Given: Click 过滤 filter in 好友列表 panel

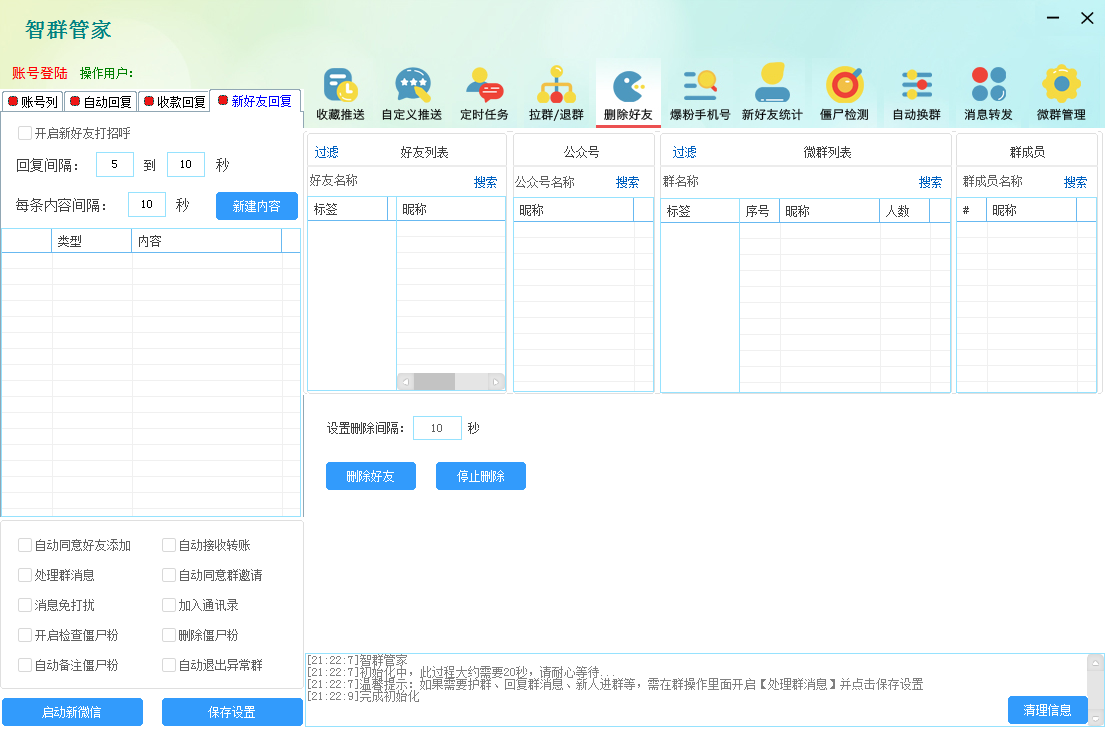Looking at the screenshot, I should (x=327, y=152).
